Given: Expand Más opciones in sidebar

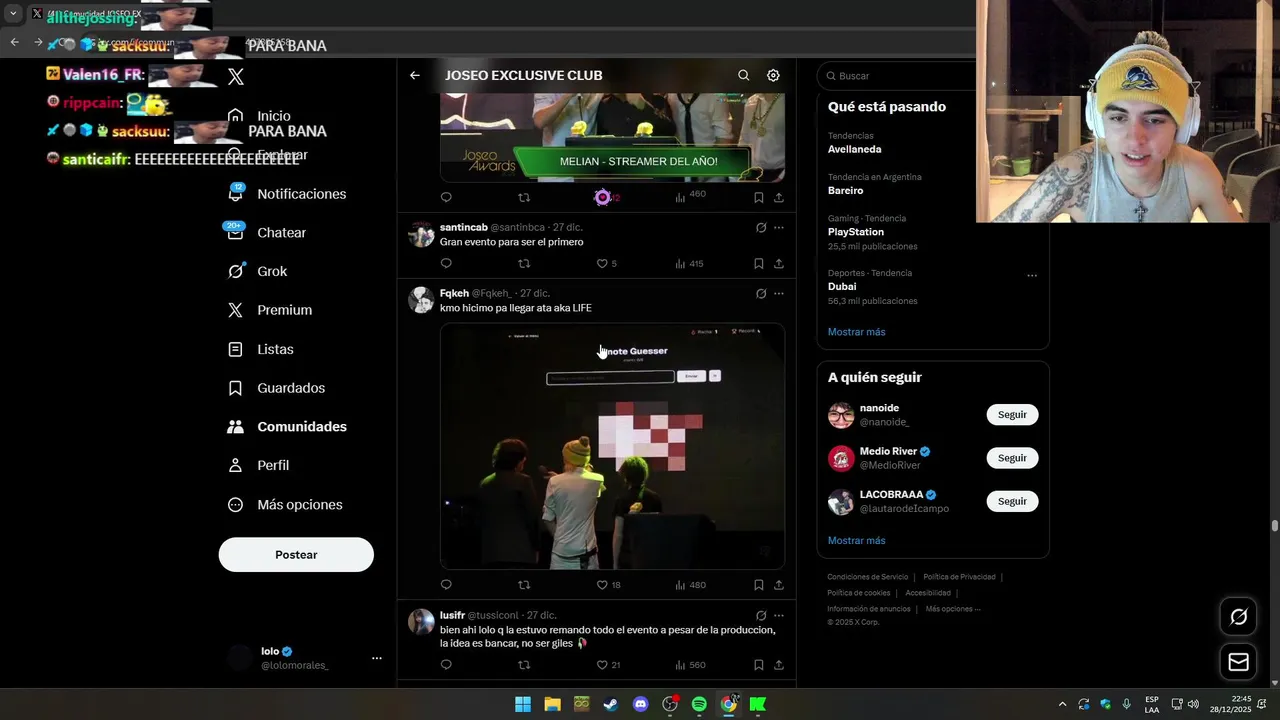Looking at the screenshot, I should (x=286, y=505).
